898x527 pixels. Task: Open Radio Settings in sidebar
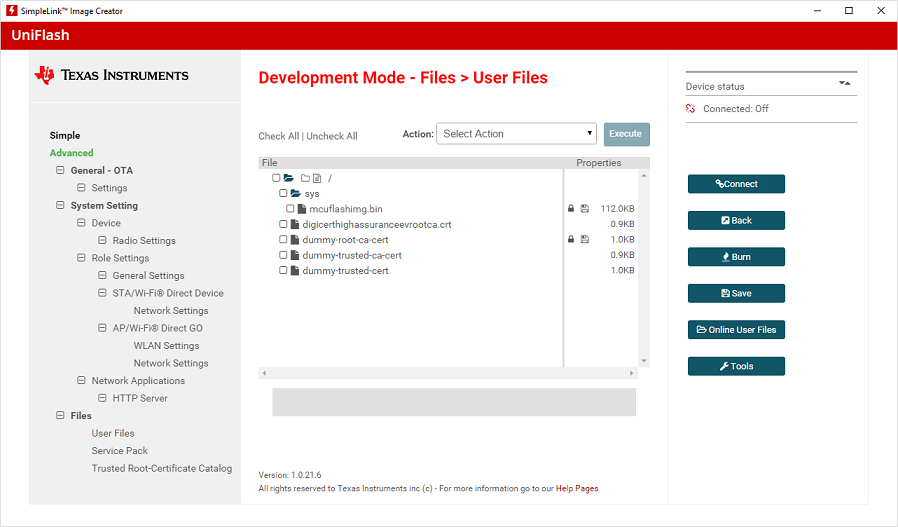click(144, 241)
